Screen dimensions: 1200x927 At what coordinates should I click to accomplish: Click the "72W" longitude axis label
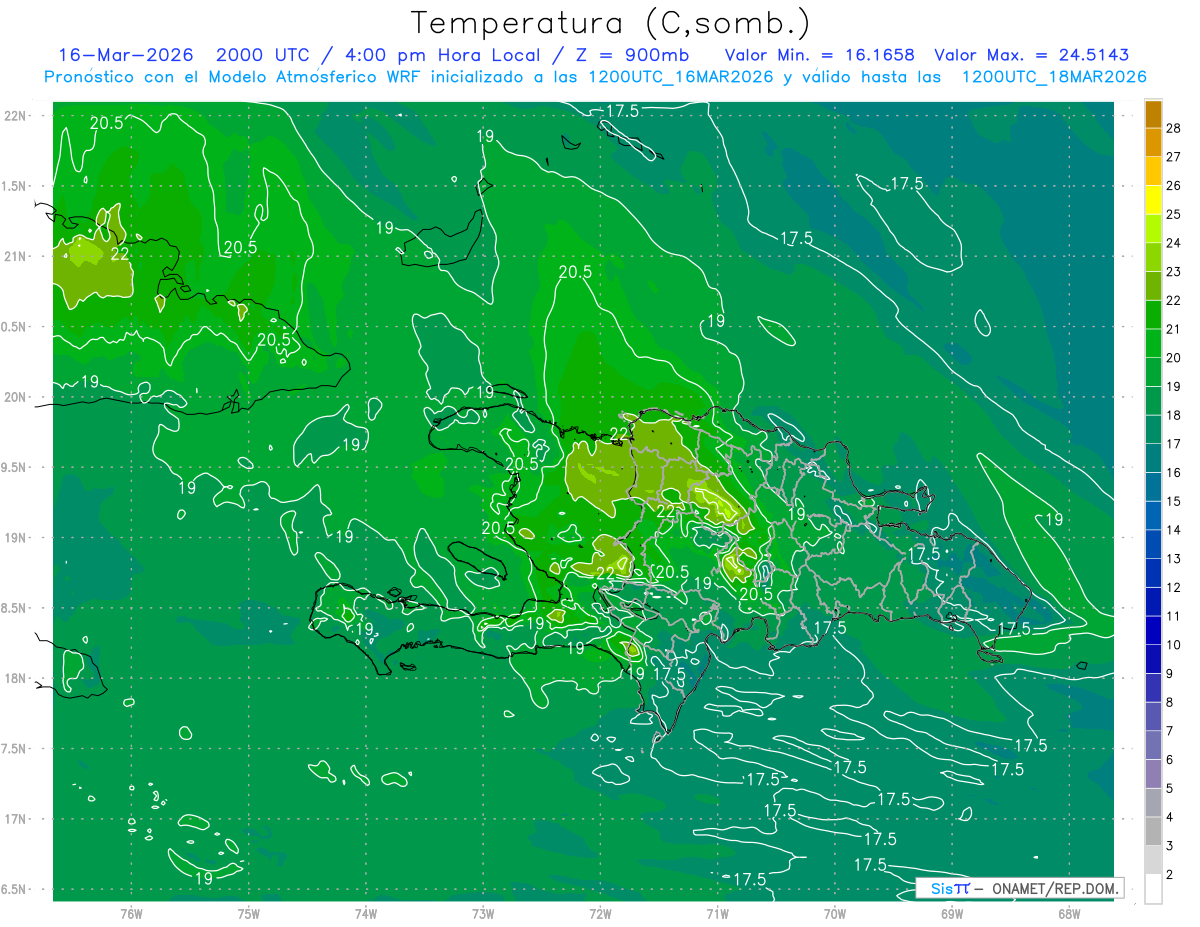(600, 913)
